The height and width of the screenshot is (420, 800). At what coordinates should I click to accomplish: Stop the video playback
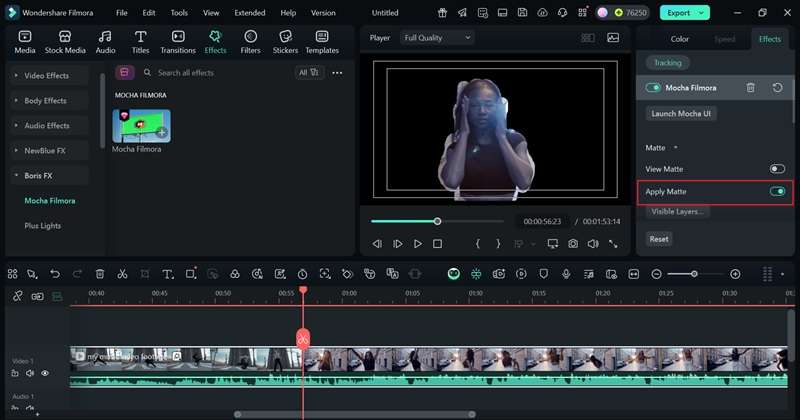tap(437, 244)
